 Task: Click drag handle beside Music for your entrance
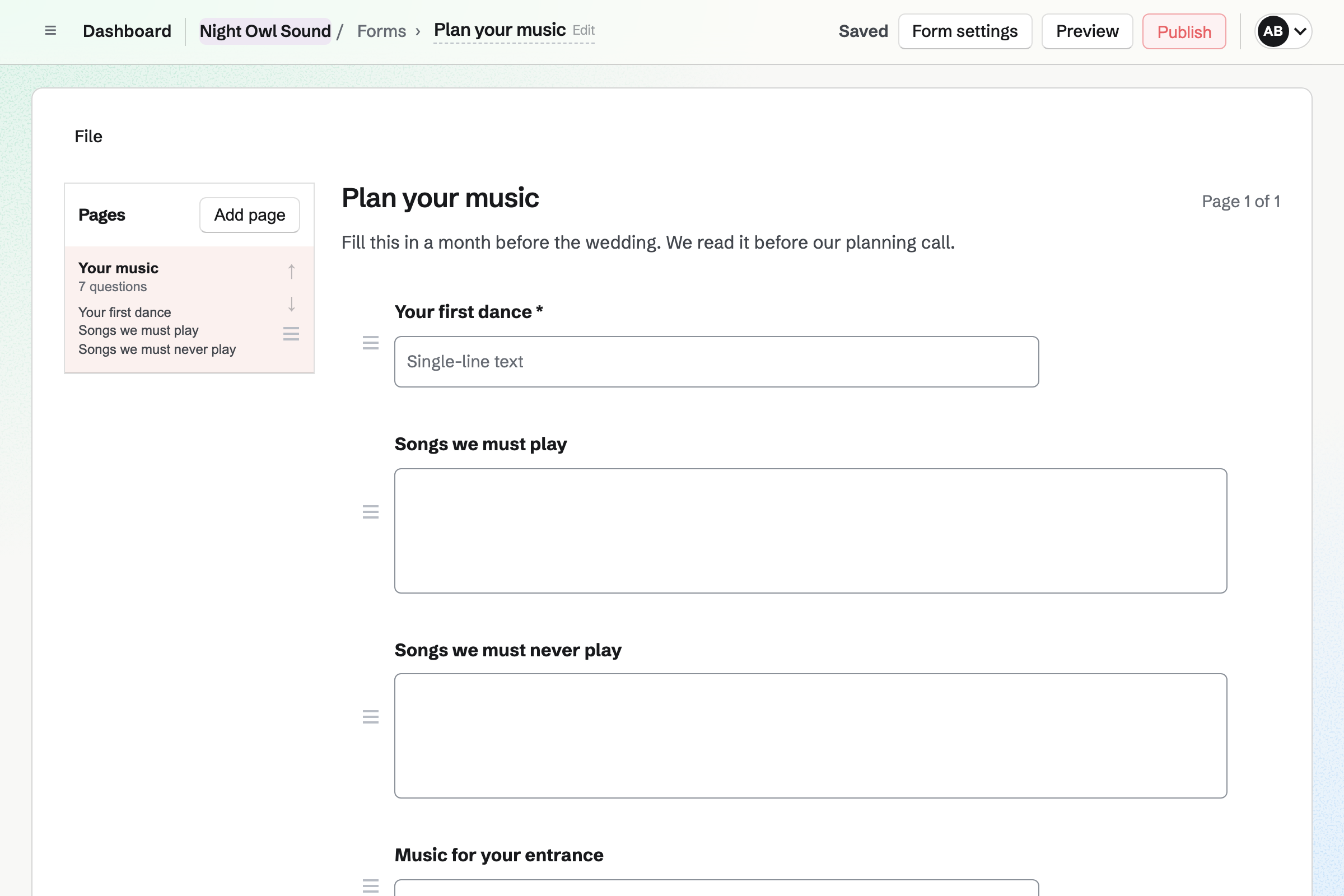click(x=371, y=886)
